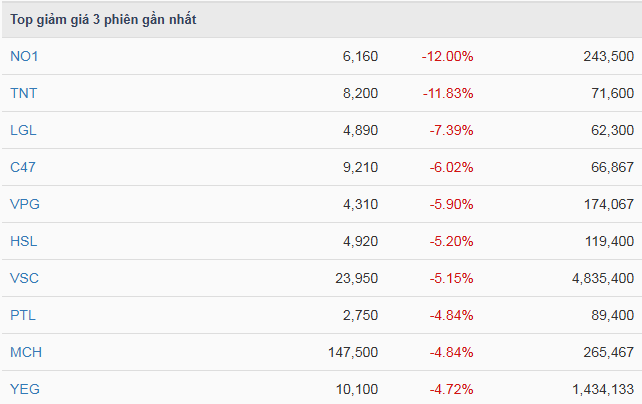Click the HSL ticker symbol
The height and width of the screenshot is (404, 642).
click(x=23, y=241)
